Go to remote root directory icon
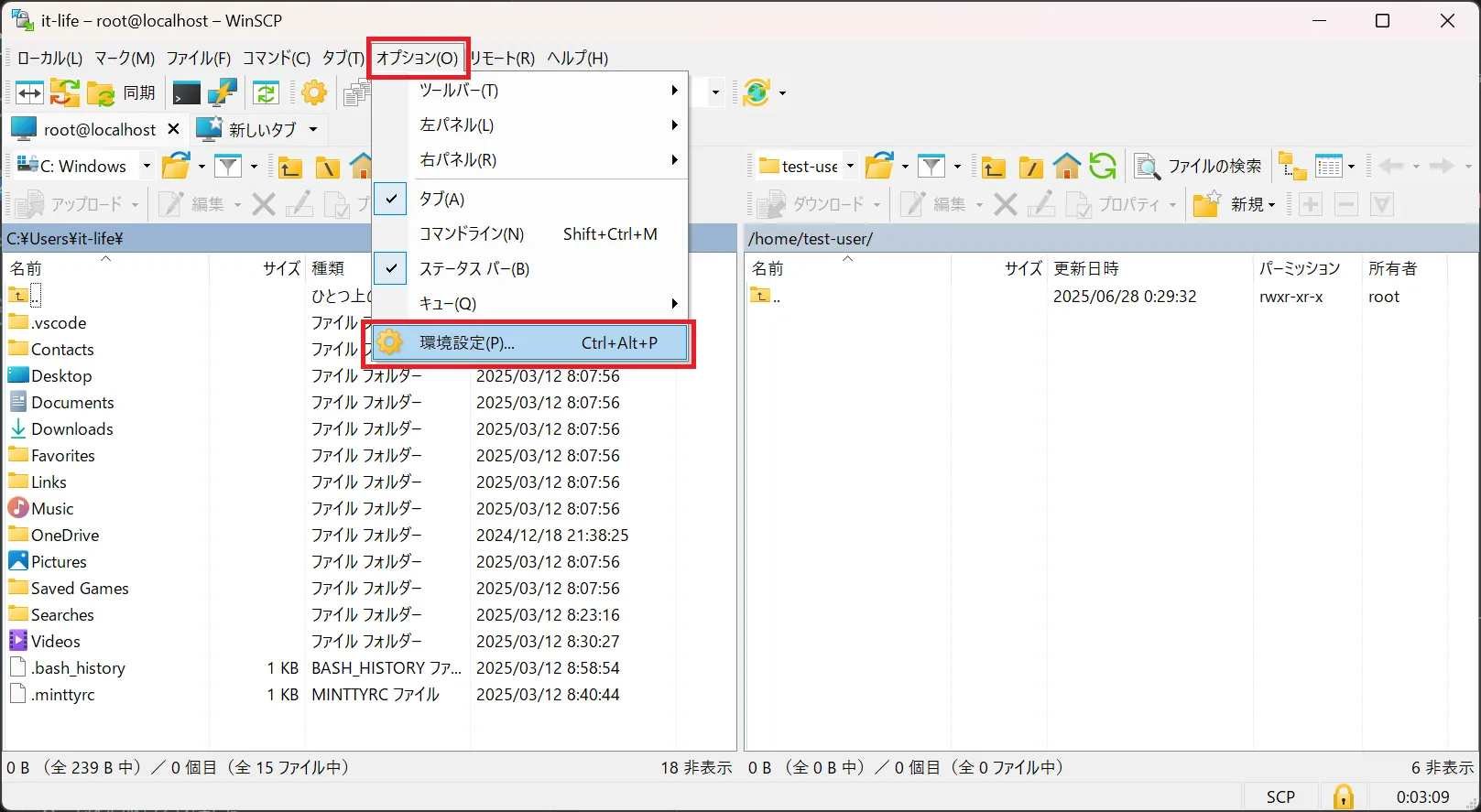 [1030, 167]
